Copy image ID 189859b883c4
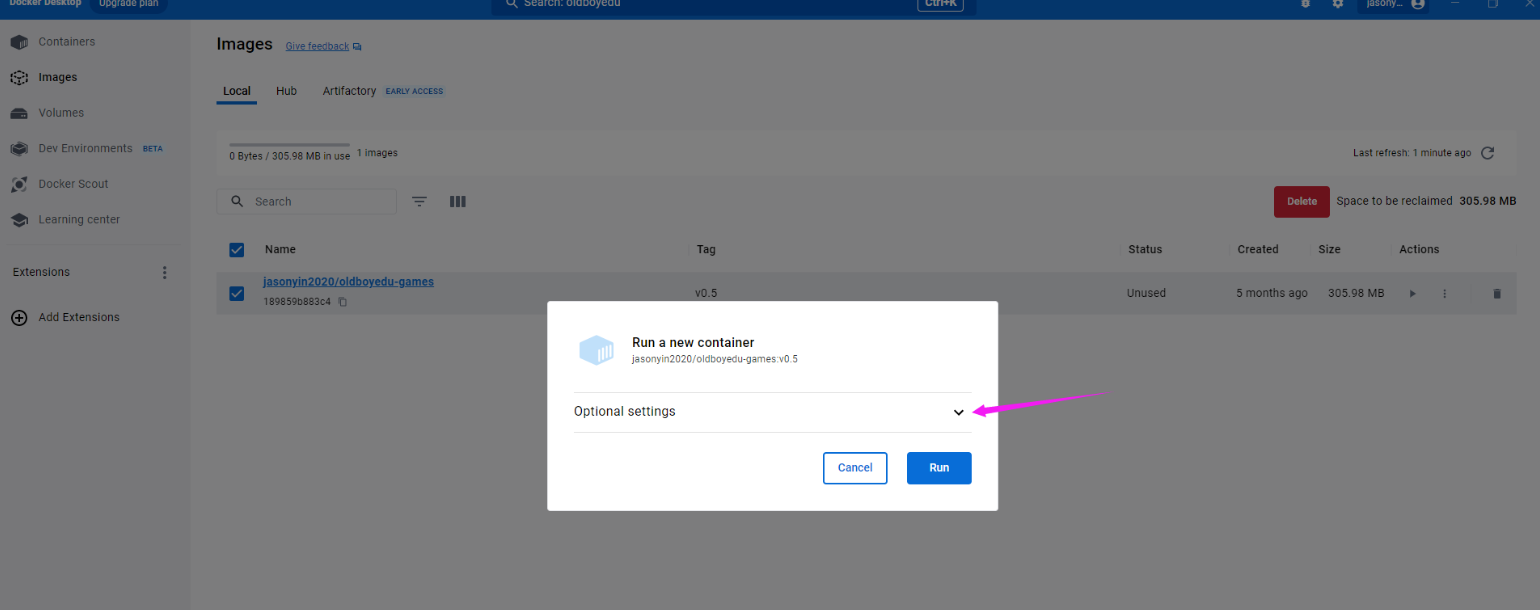This screenshot has height=610, width=1540. 343,302
